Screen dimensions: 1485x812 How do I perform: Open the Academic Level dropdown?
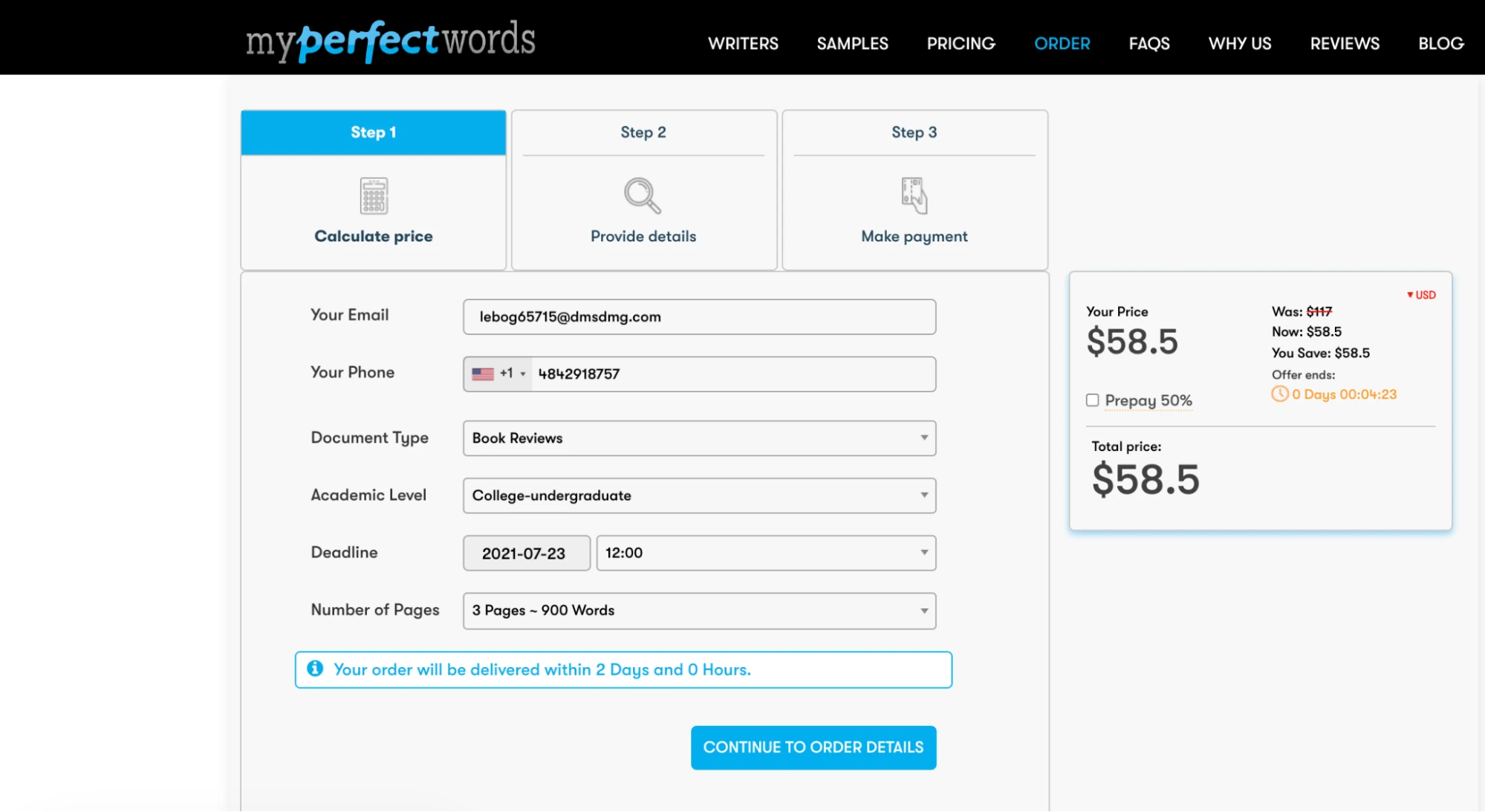click(698, 496)
